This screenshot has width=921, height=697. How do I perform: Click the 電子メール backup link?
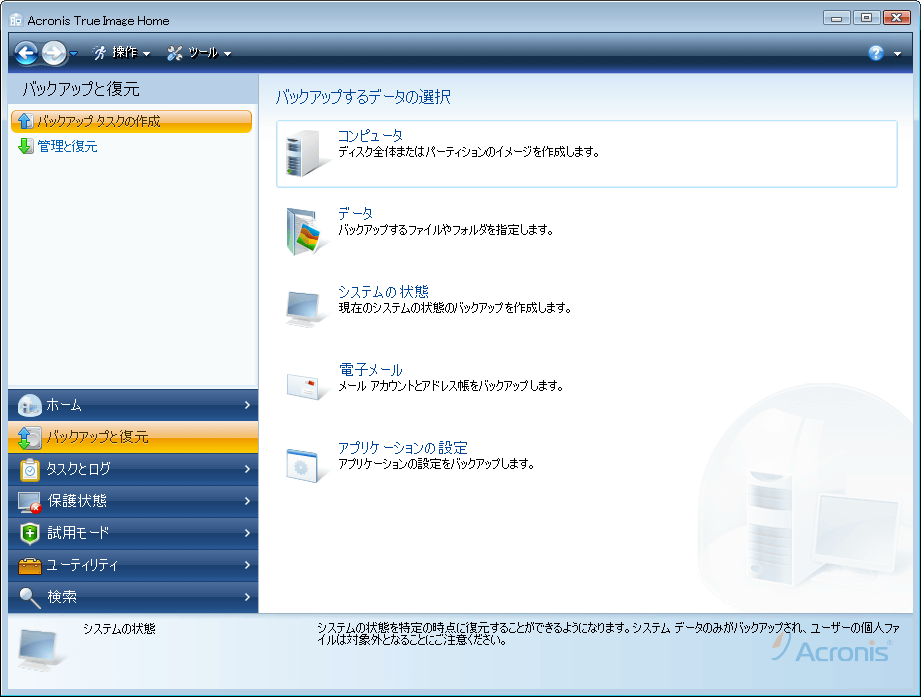tap(371, 369)
